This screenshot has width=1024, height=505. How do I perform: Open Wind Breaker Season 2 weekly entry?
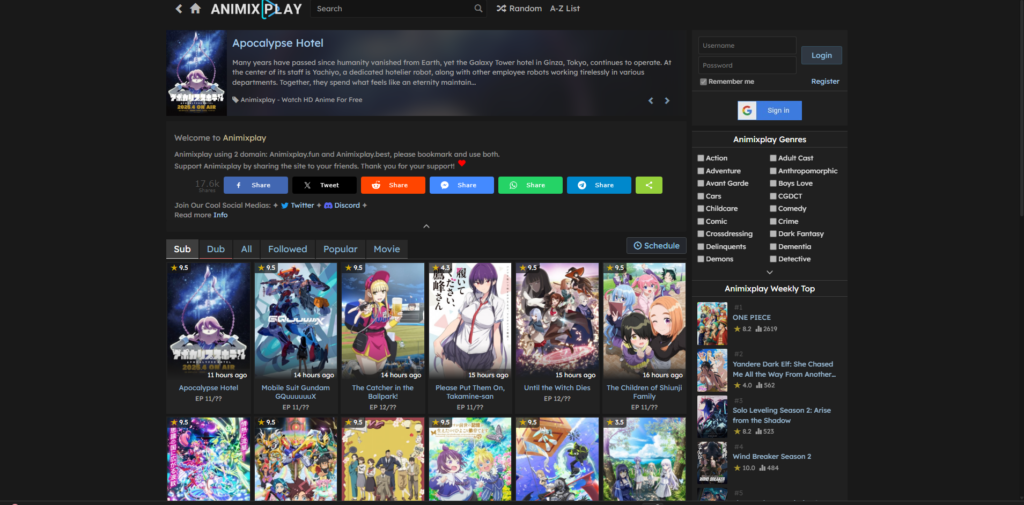coord(772,456)
